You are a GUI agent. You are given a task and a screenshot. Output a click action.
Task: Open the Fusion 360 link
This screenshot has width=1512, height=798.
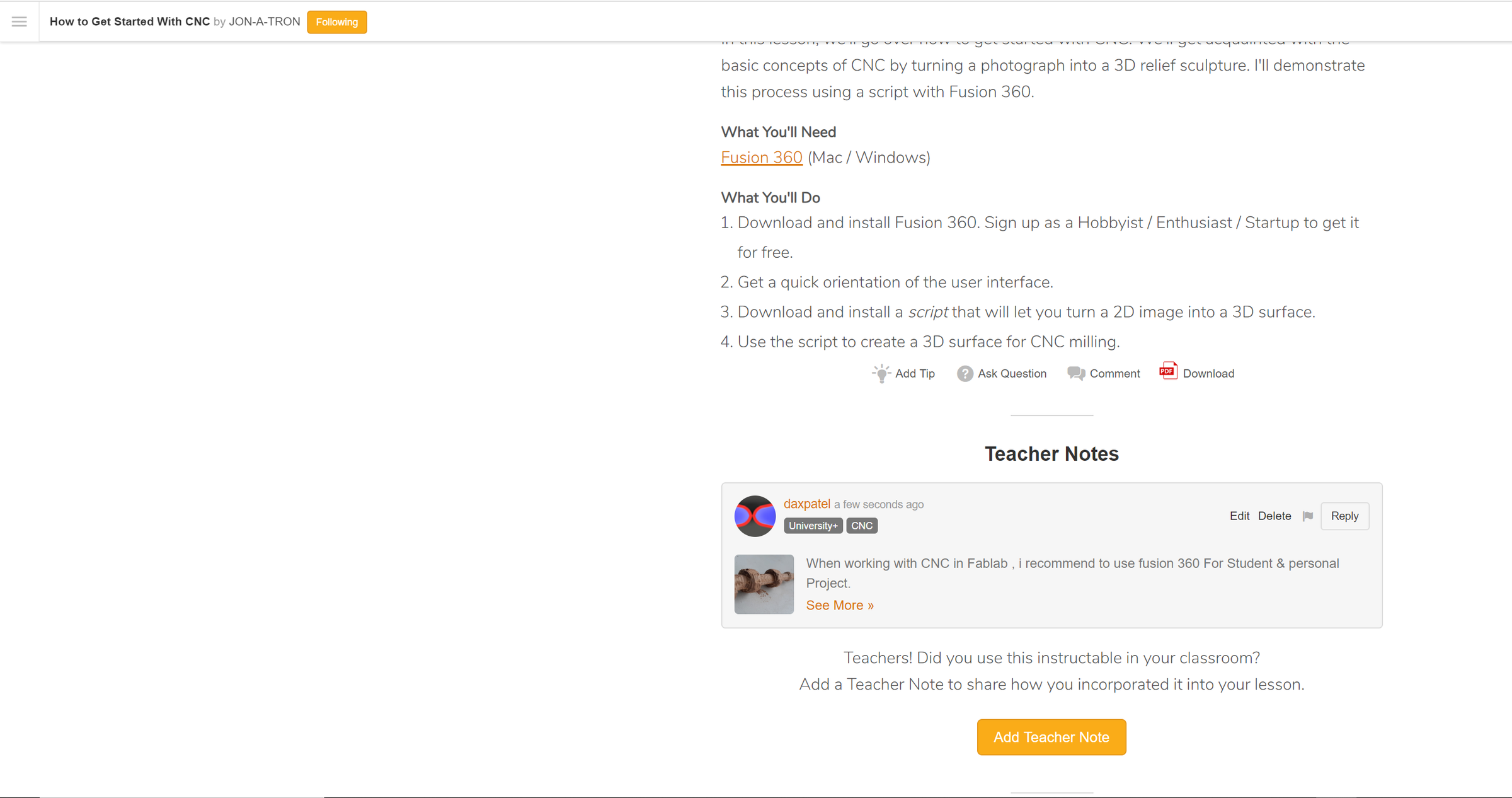click(x=762, y=158)
